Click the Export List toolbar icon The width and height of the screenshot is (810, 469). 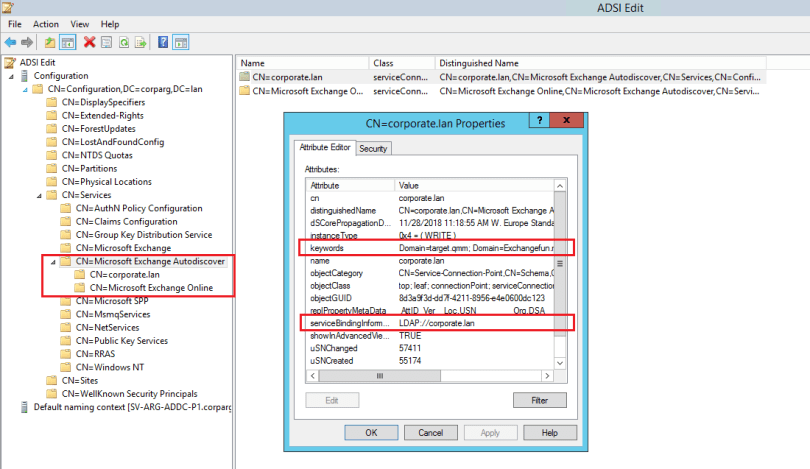pos(142,42)
